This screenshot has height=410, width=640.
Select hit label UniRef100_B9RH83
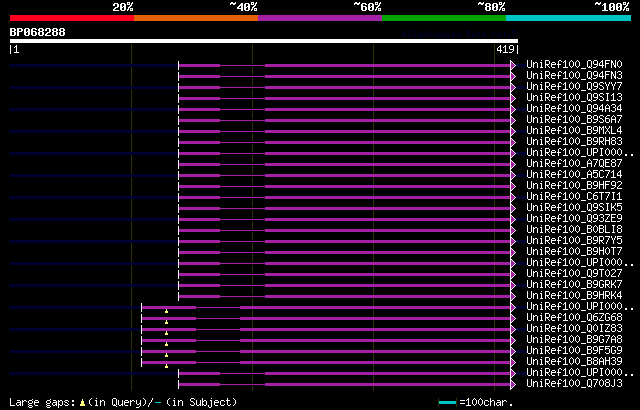[x=574, y=142]
